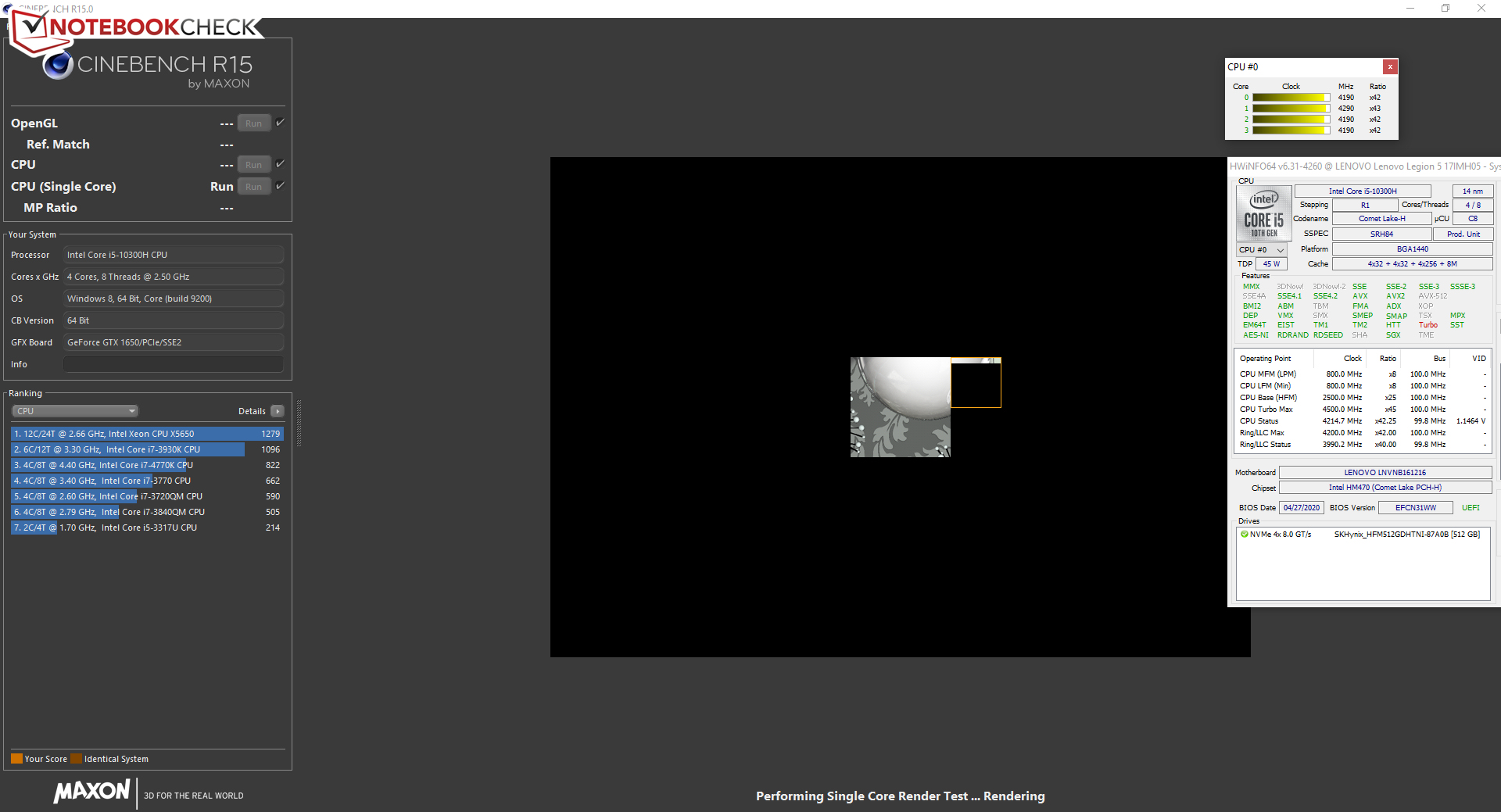Click the Core 3 clock bar
Image resolution: width=1501 pixels, height=812 pixels.
tap(1291, 131)
